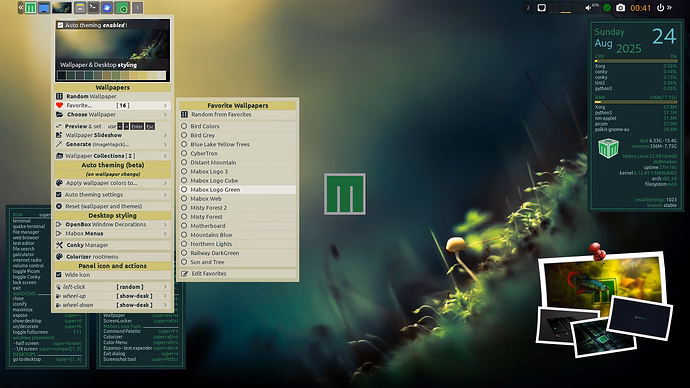Click the Conky Manager tools icon
690x388 pixels.
point(59,245)
